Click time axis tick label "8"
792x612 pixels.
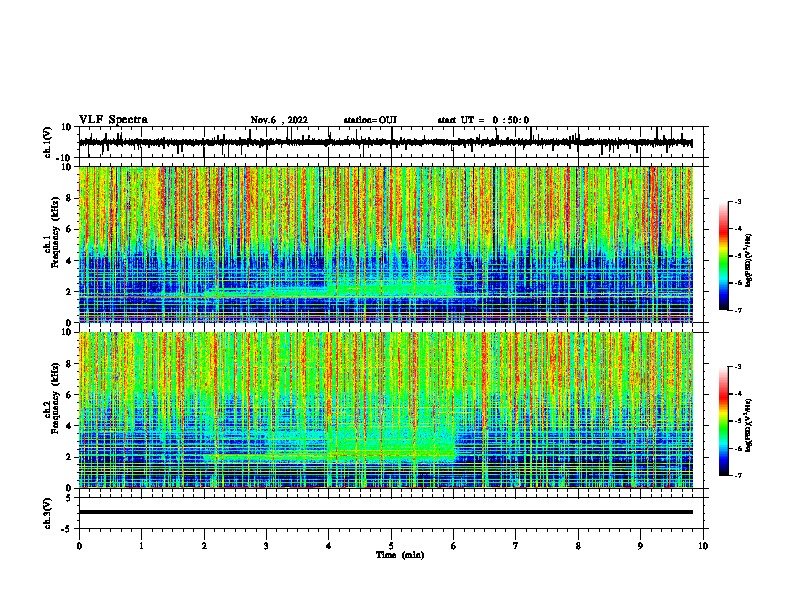[578, 546]
